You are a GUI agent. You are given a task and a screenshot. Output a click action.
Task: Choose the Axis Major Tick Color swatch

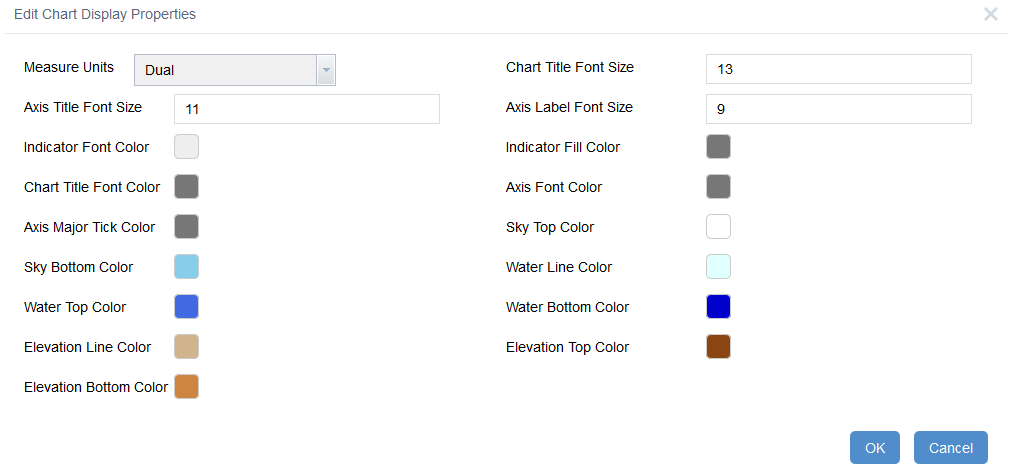pyautogui.click(x=186, y=227)
